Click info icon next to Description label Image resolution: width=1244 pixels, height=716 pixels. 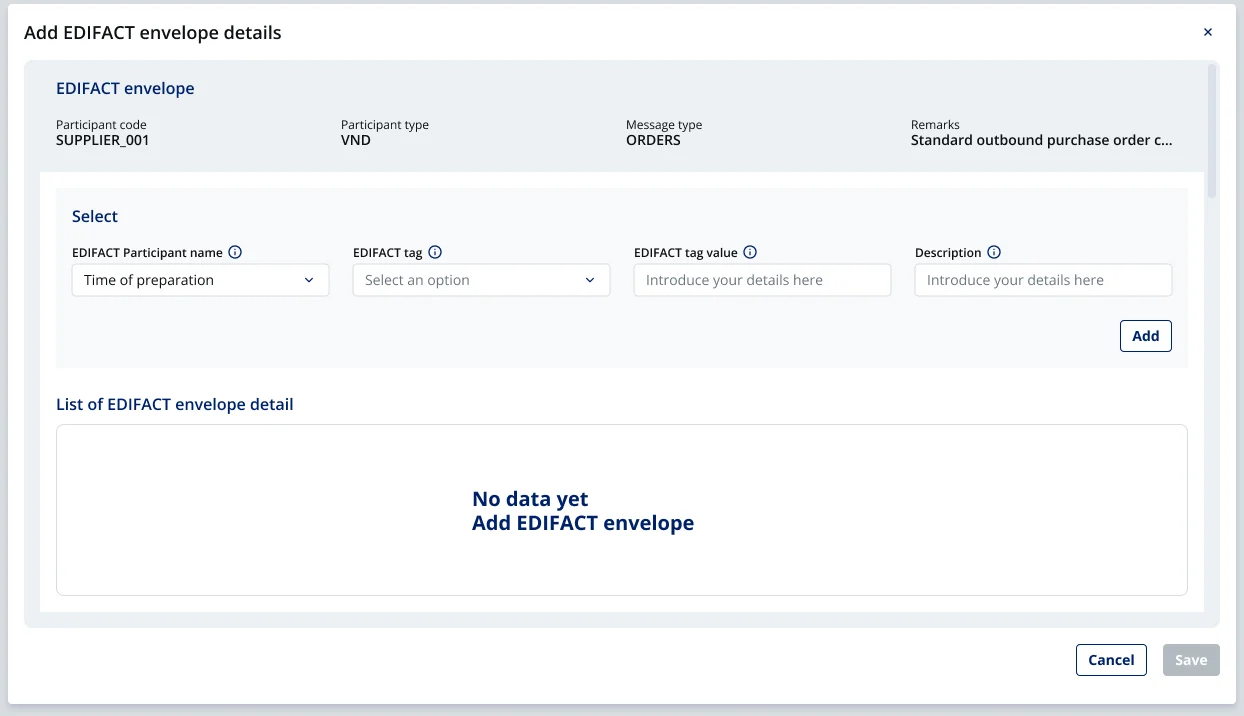pyautogui.click(x=994, y=253)
